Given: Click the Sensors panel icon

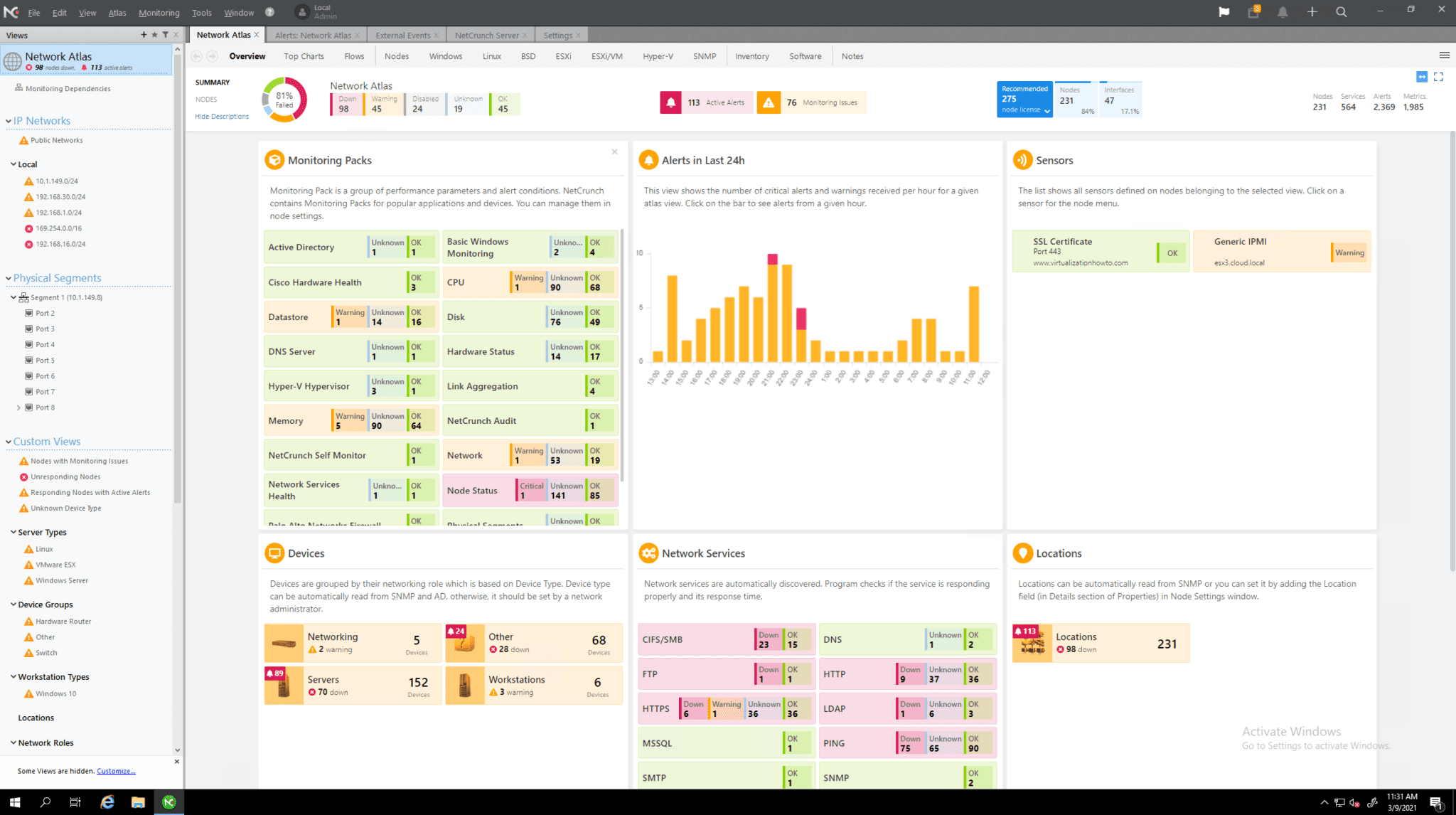Looking at the screenshot, I should [1023, 159].
